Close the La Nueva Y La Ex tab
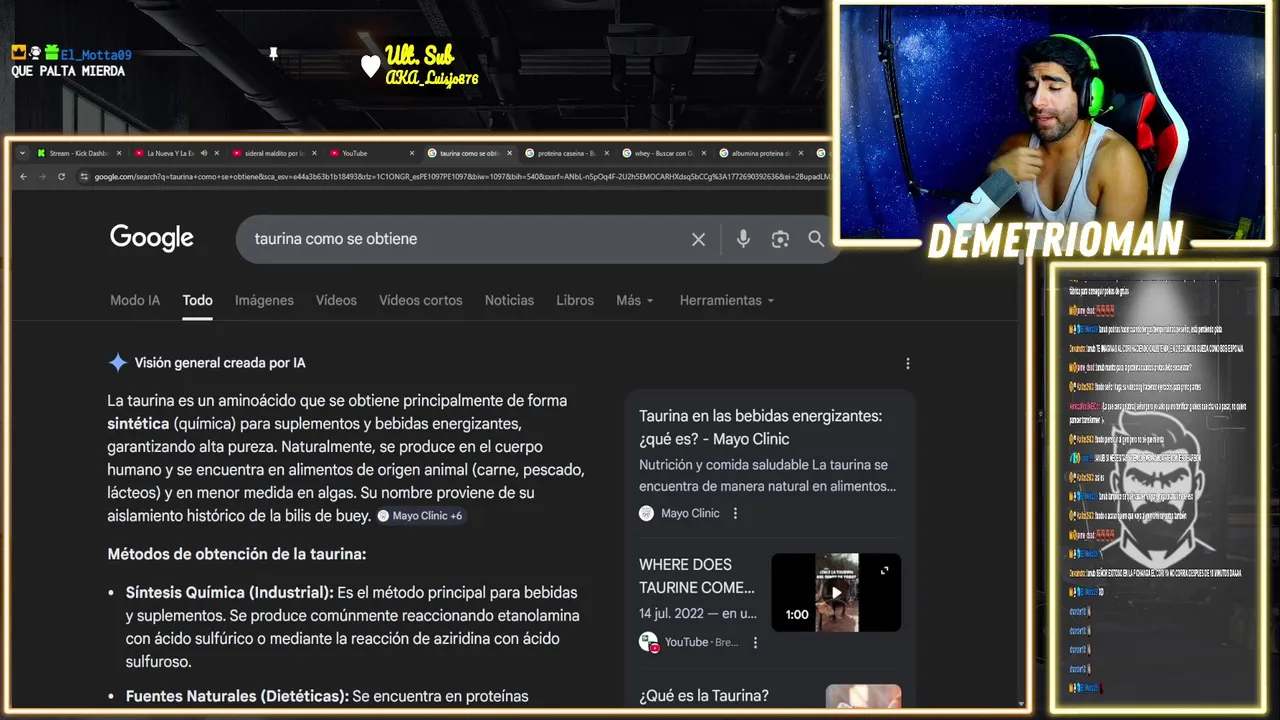 (x=217, y=153)
